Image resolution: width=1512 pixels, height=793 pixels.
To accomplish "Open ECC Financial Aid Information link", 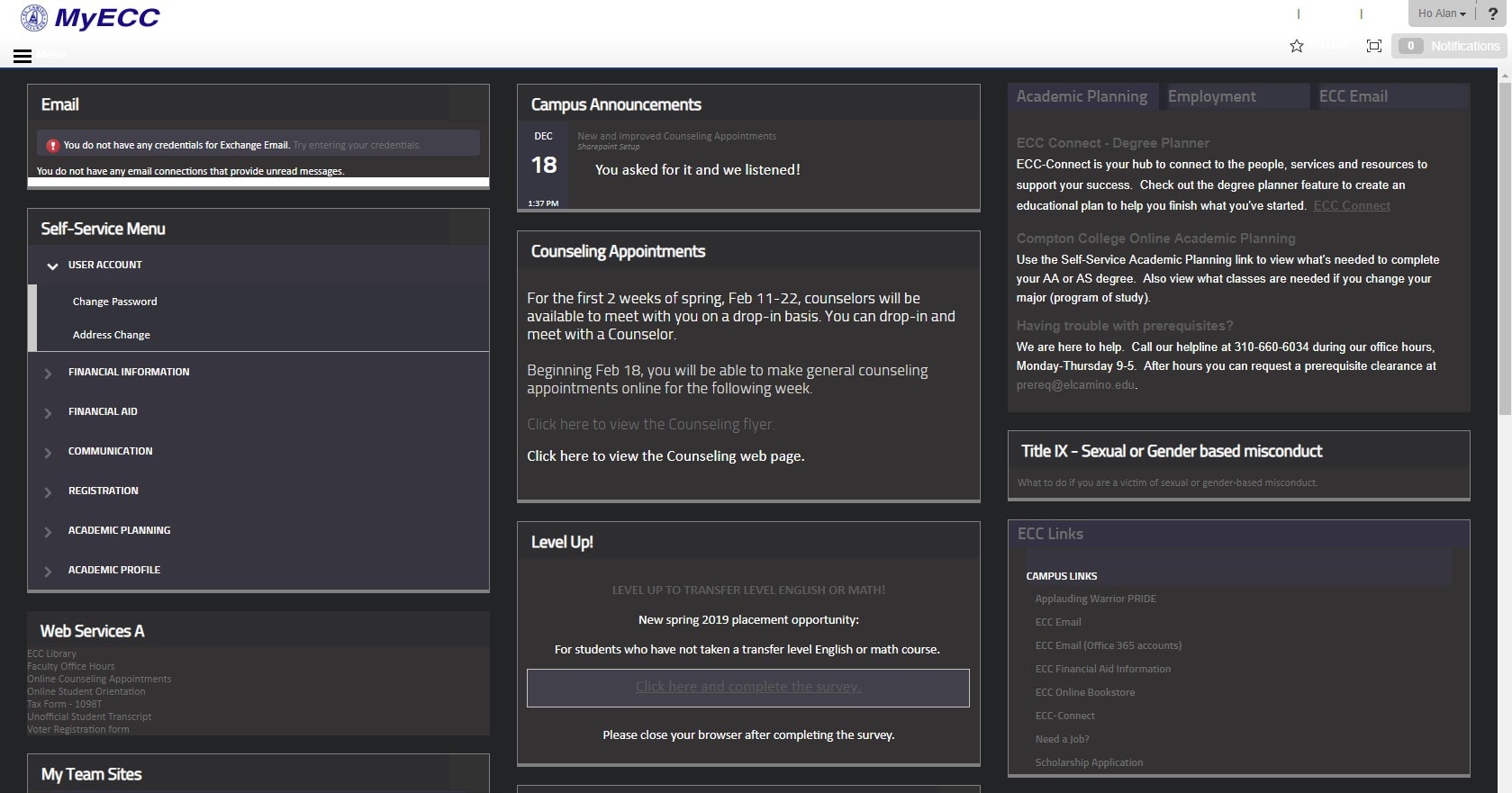I will (1103, 669).
